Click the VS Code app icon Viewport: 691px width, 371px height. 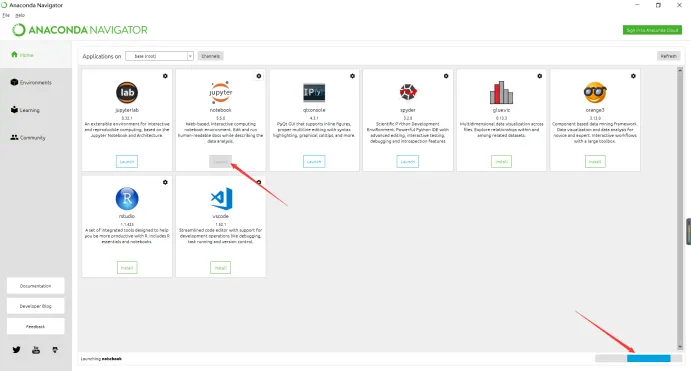pyautogui.click(x=221, y=199)
